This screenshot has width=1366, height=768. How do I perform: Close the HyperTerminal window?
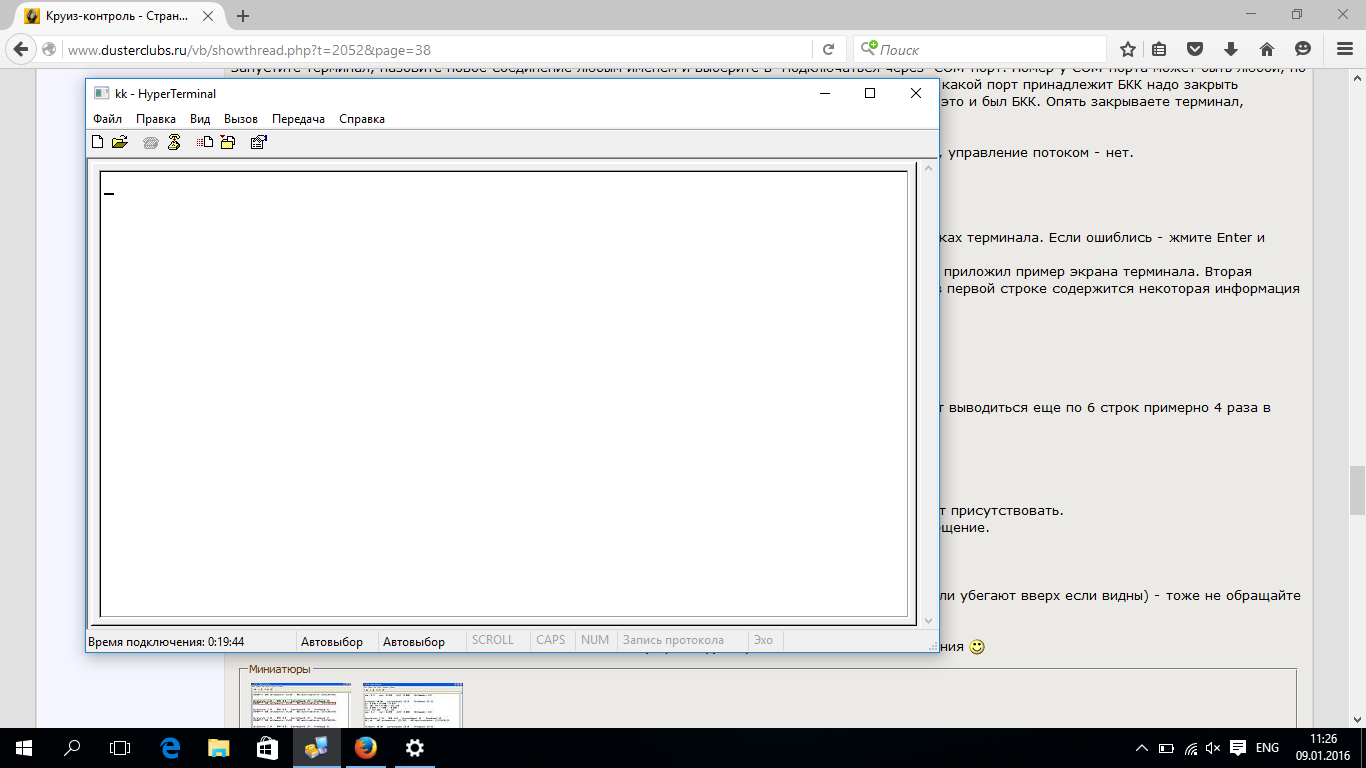coord(915,93)
